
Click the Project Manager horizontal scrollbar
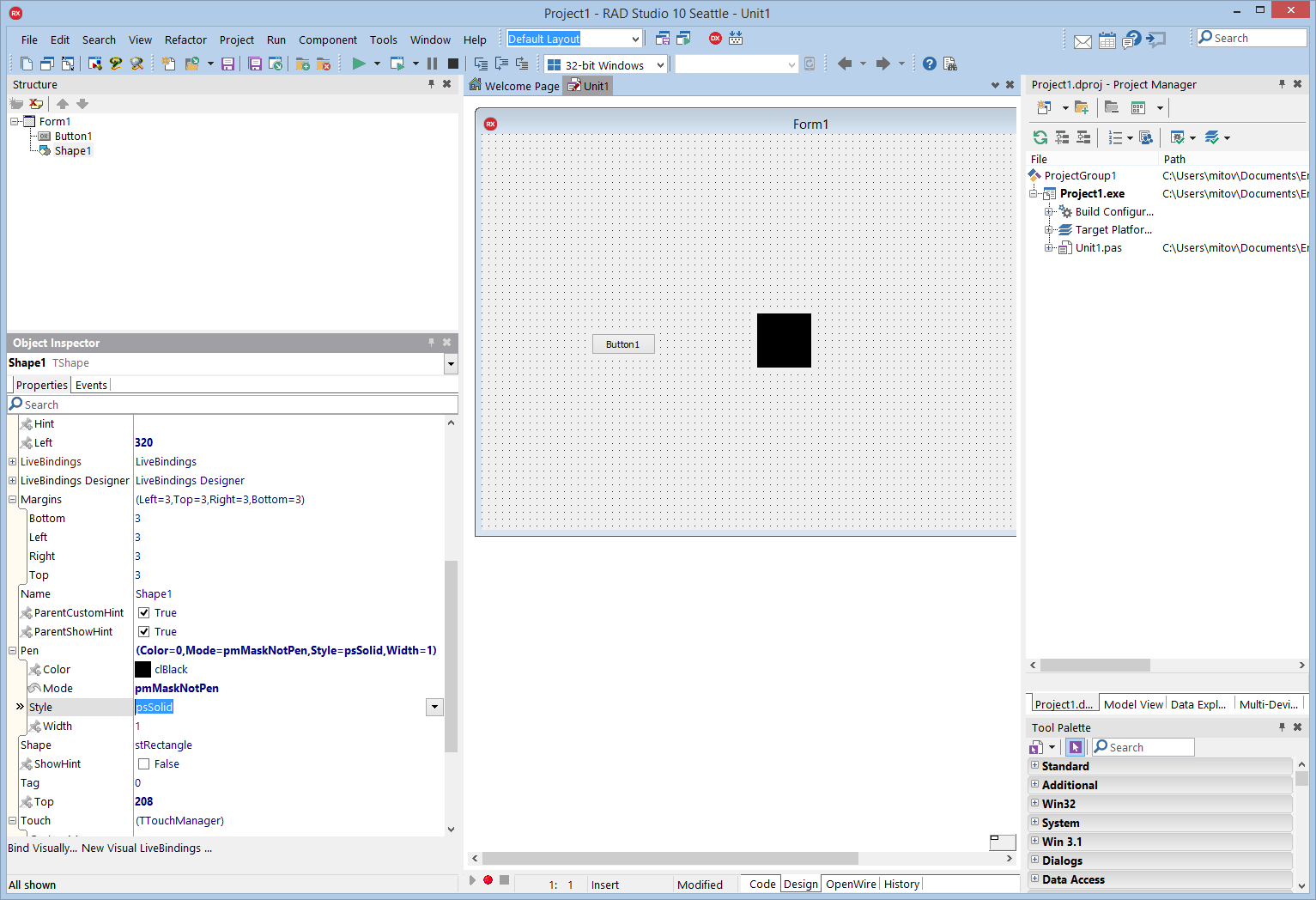pyautogui.click(x=1095, y=665)
